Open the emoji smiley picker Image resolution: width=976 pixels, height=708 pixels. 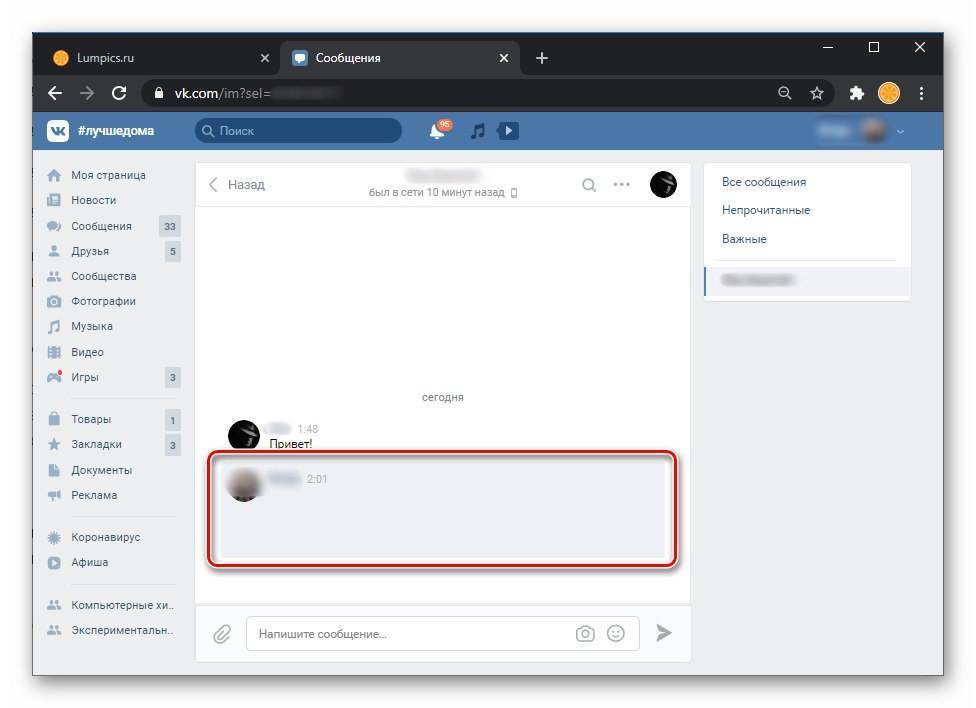[x=616, y=633]
